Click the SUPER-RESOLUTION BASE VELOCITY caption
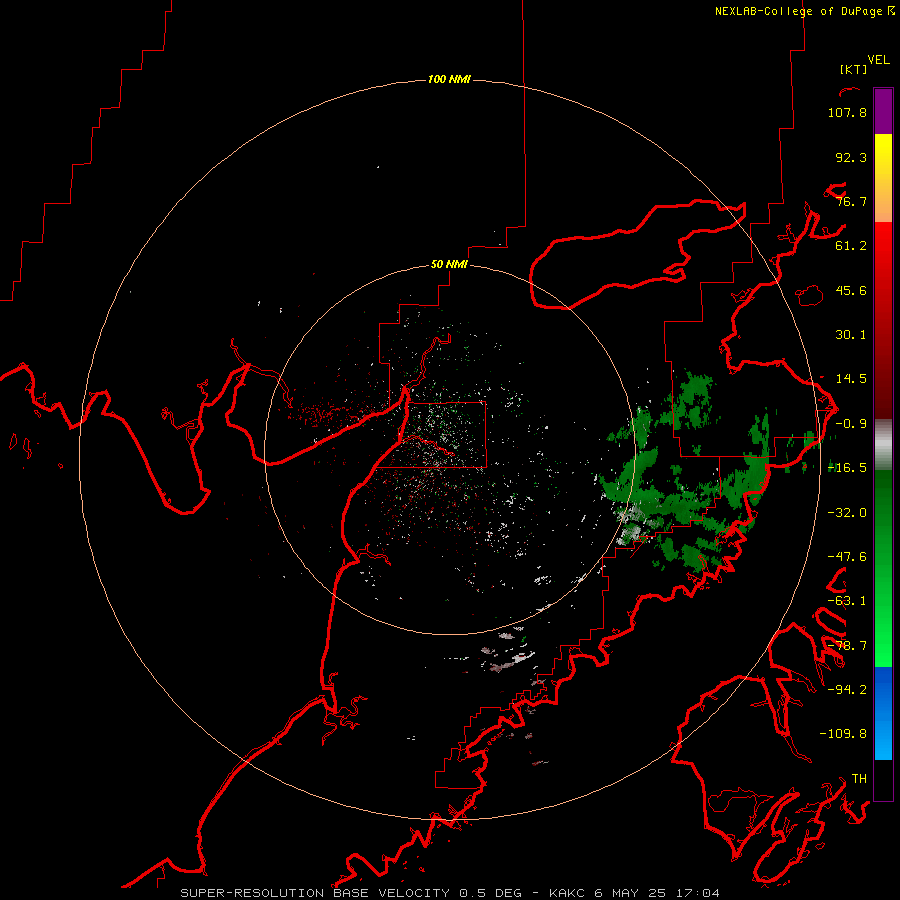 click(315, 893)
